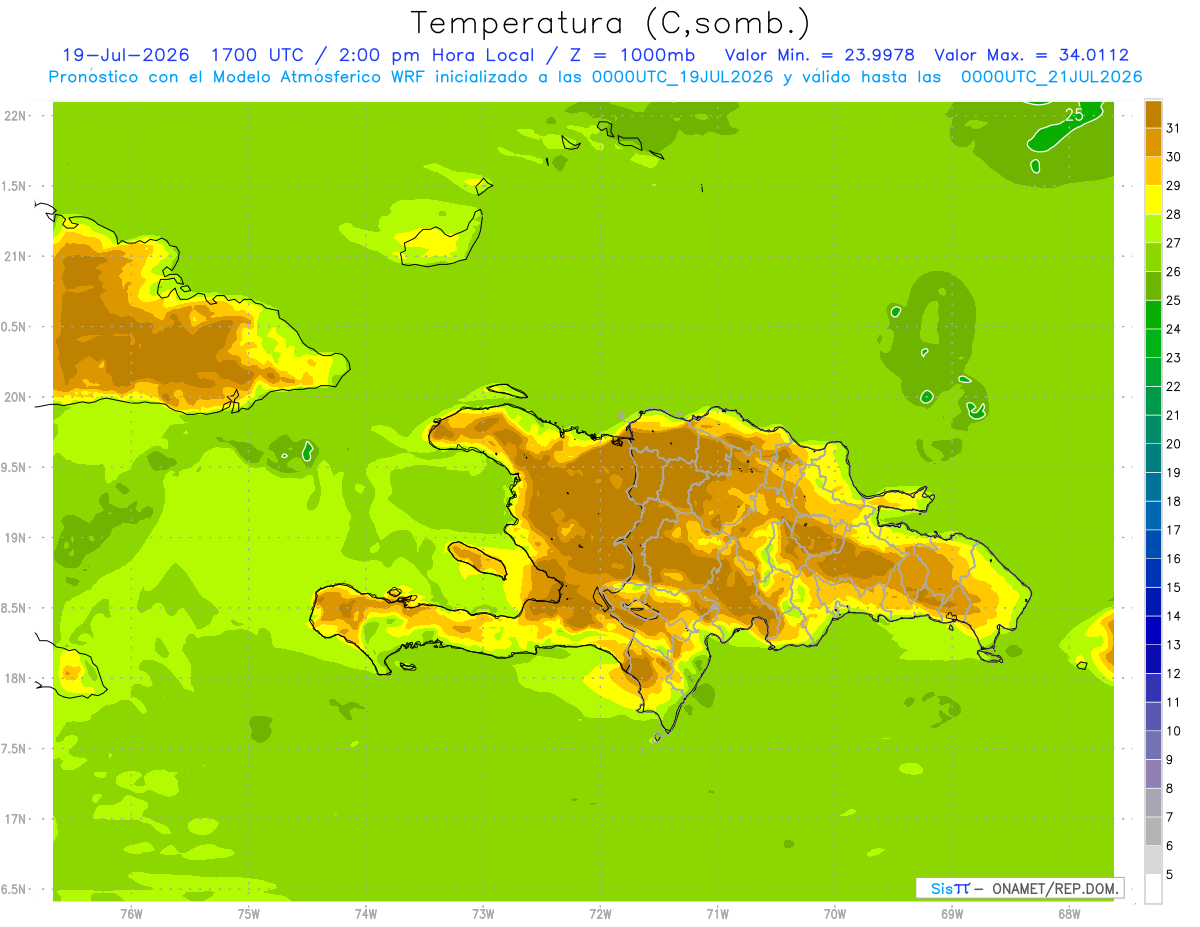Viewport: 1200px width, 927px height.
Task: Click legend swatch between 24 and 25
Action: tap(1154, 315)
